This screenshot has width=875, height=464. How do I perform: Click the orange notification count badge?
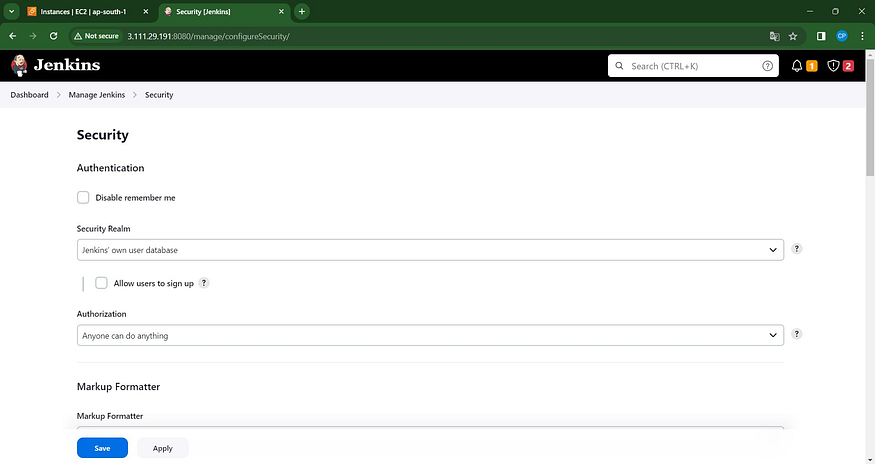point(812,66)
